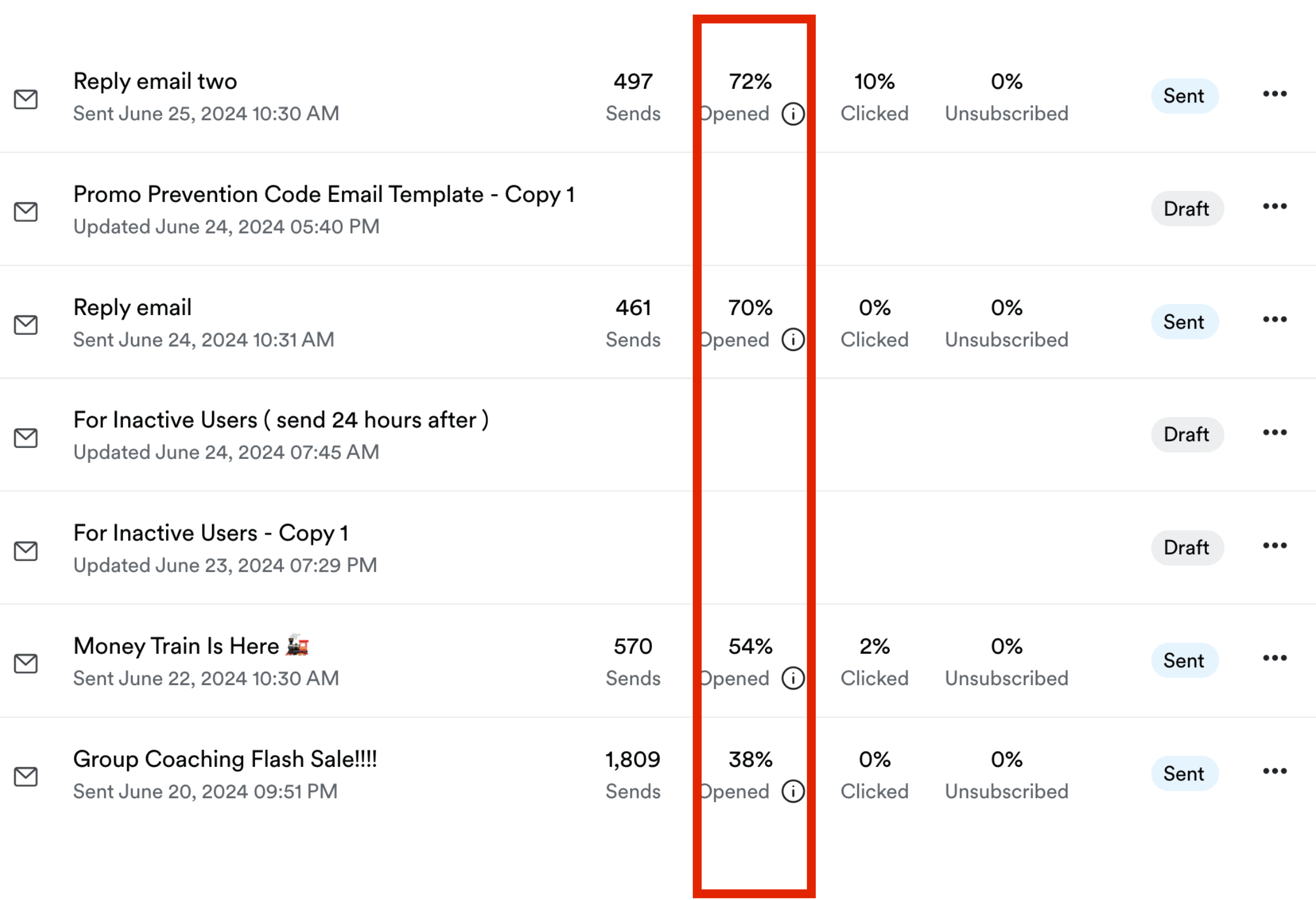This screenshot has height=900, width=1316.
Task: Click info icon next to 72% Opened
Action: pos(793,114)
